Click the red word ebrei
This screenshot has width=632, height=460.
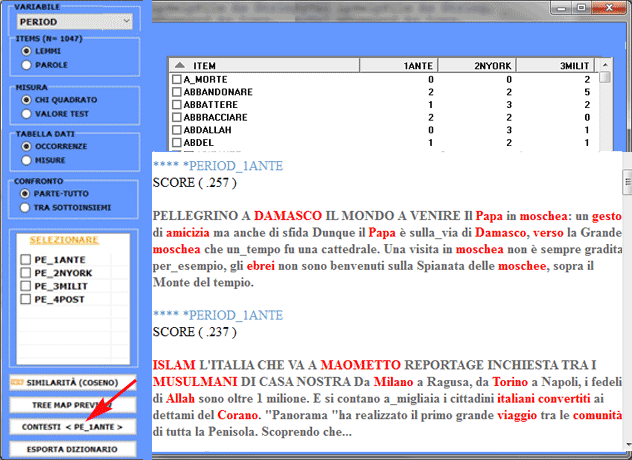[x=261, y=266]
